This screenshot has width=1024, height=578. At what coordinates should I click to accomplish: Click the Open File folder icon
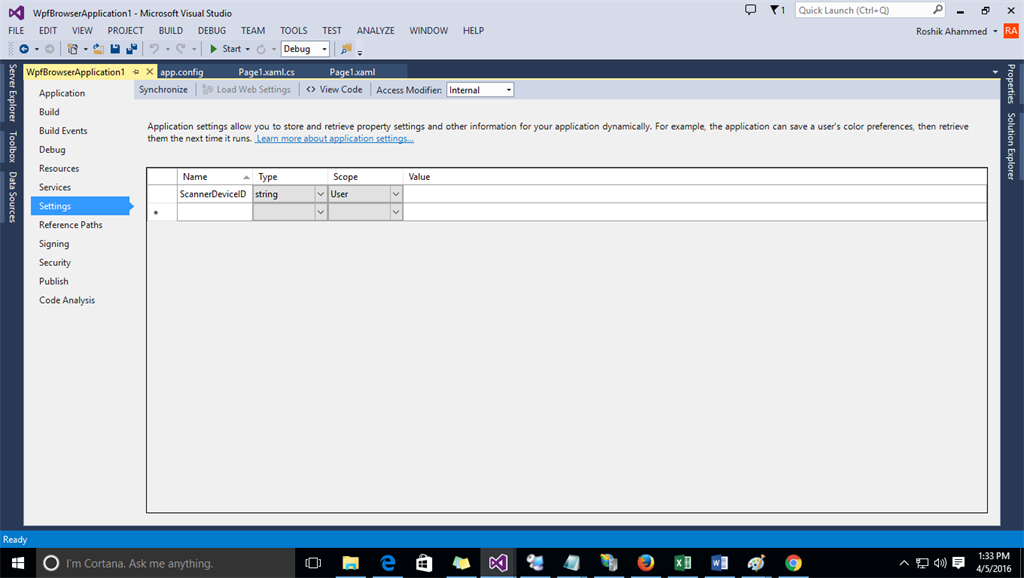coord(99,49)
